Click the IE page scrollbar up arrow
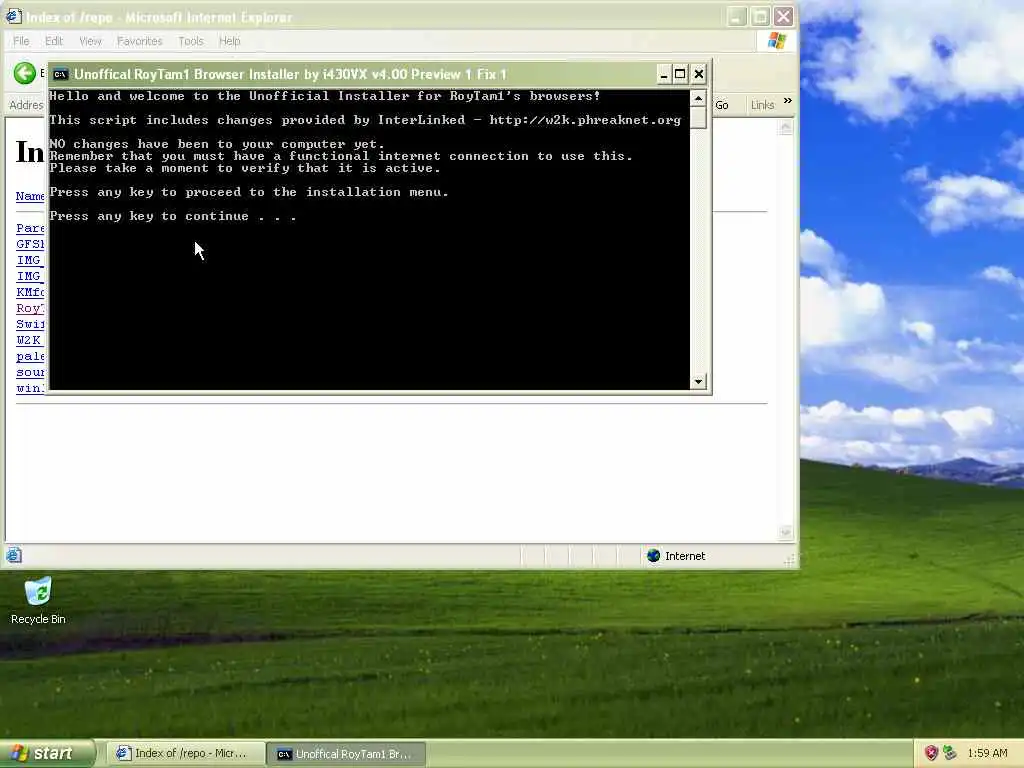 click(786, 127)
